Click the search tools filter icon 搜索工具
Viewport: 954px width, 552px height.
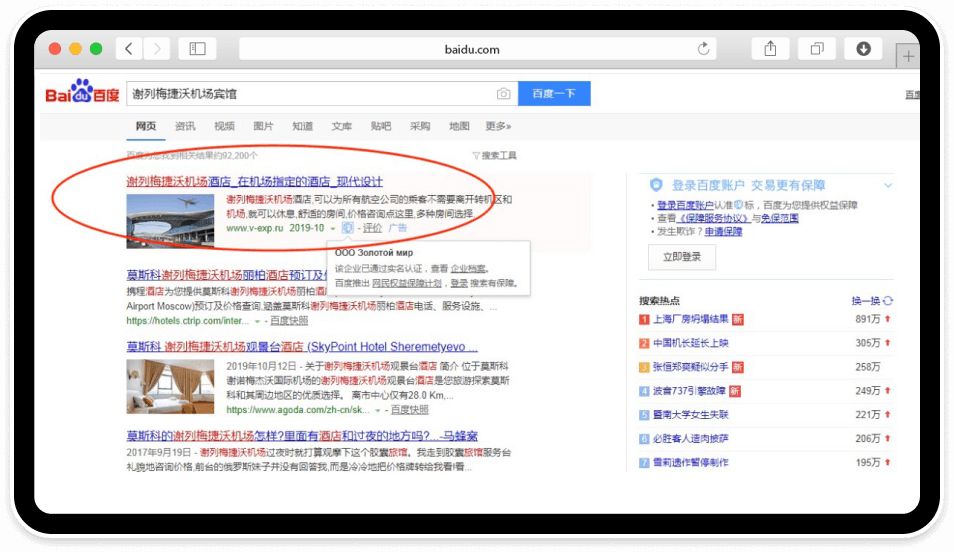(494, 156)
